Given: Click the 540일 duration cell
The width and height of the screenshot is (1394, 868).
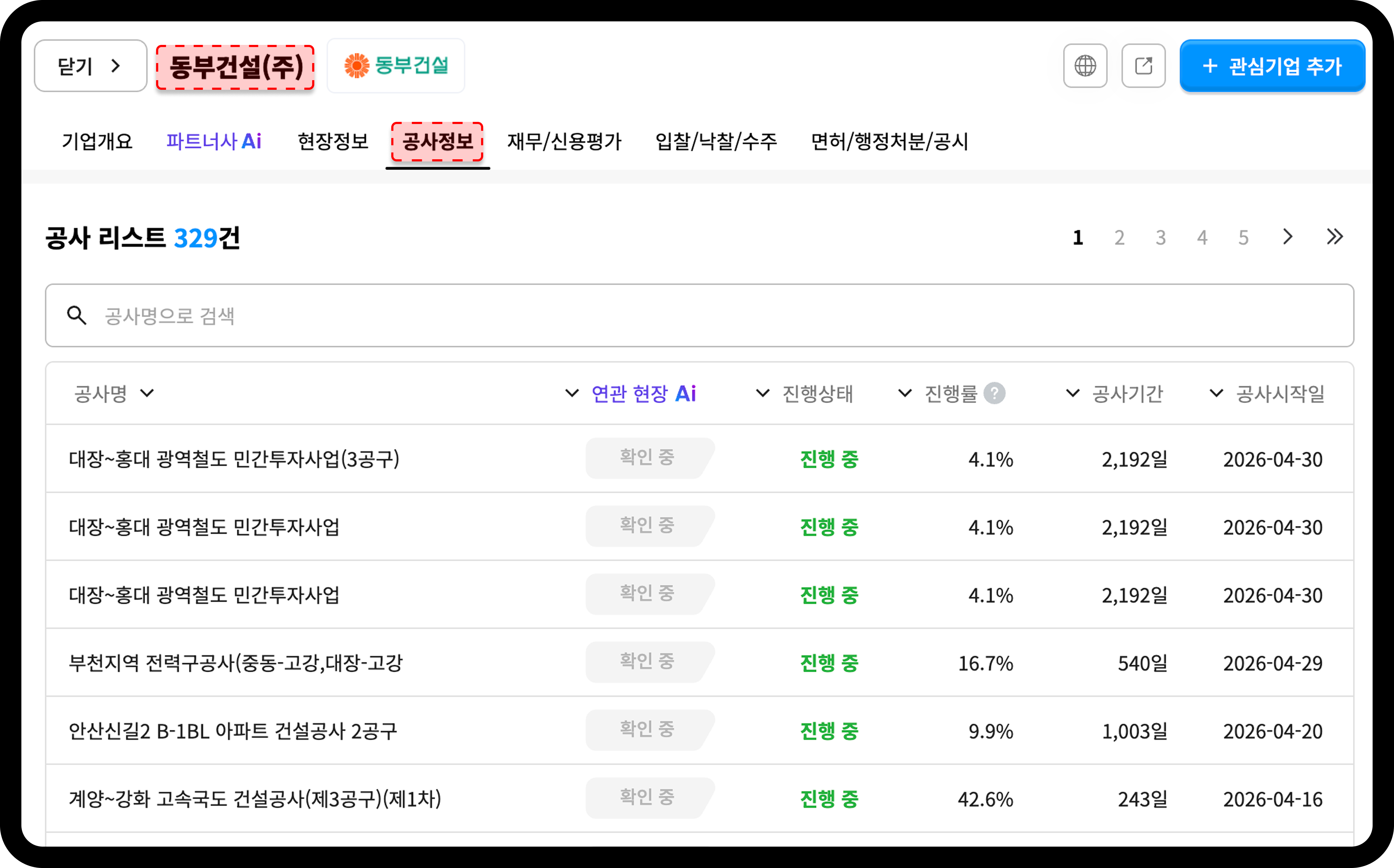Looking at the screenshot, I should click(1142, 663).
